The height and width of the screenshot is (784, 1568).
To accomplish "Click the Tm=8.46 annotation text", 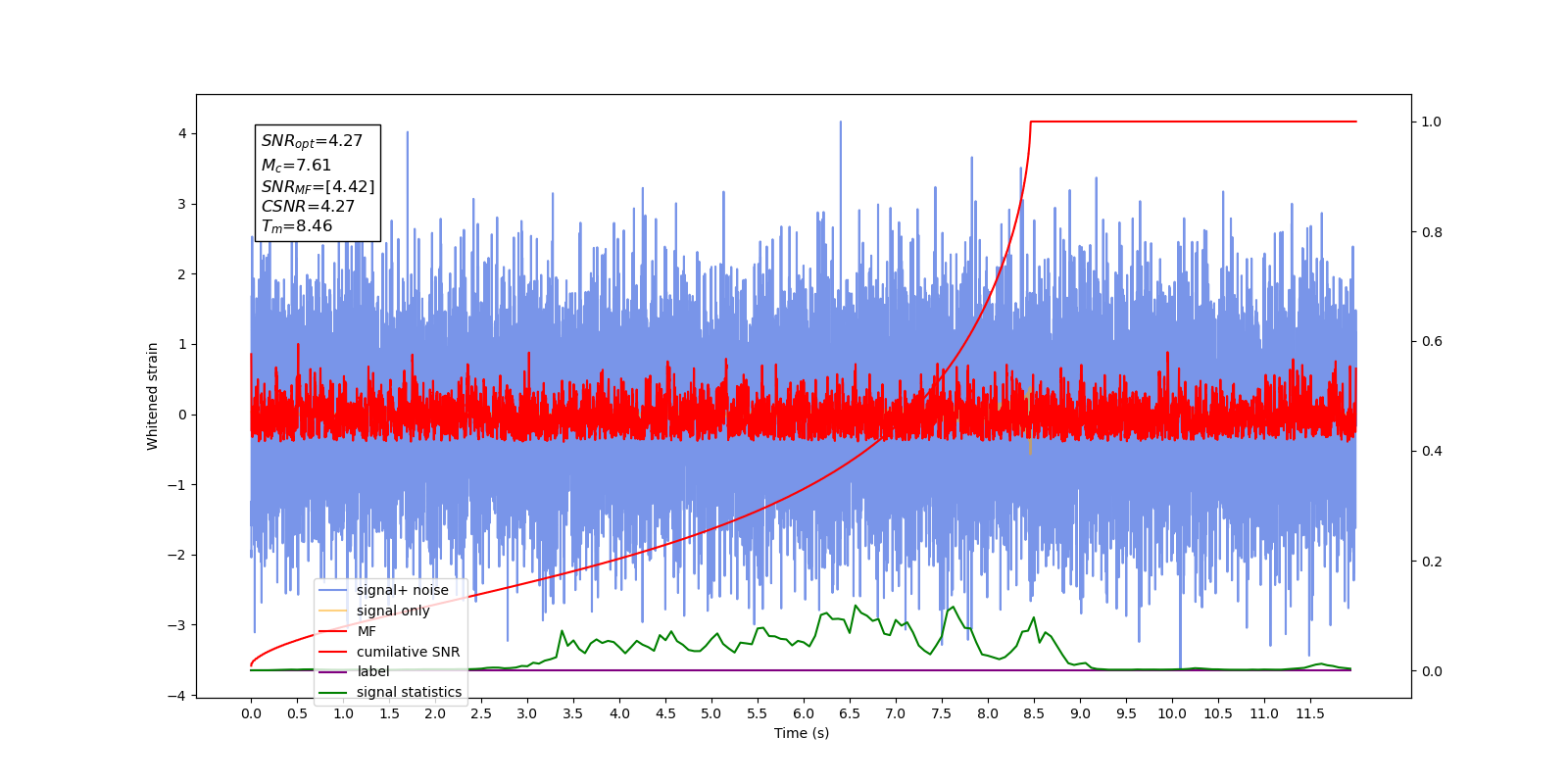I will coord(296,226).
